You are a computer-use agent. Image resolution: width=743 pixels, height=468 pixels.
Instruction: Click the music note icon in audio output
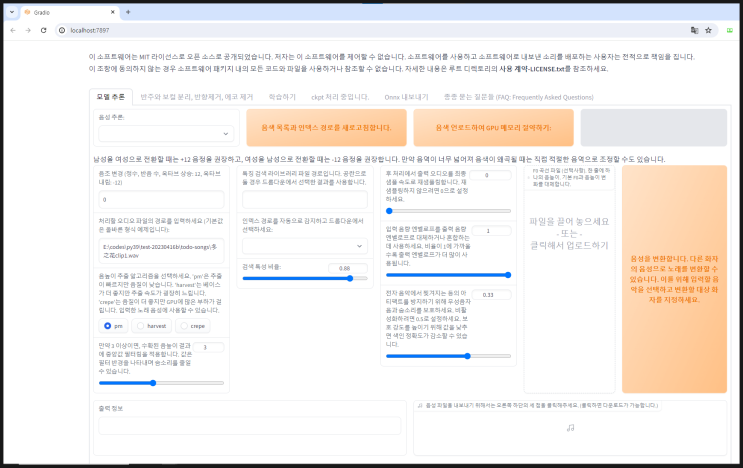[571, 428]
